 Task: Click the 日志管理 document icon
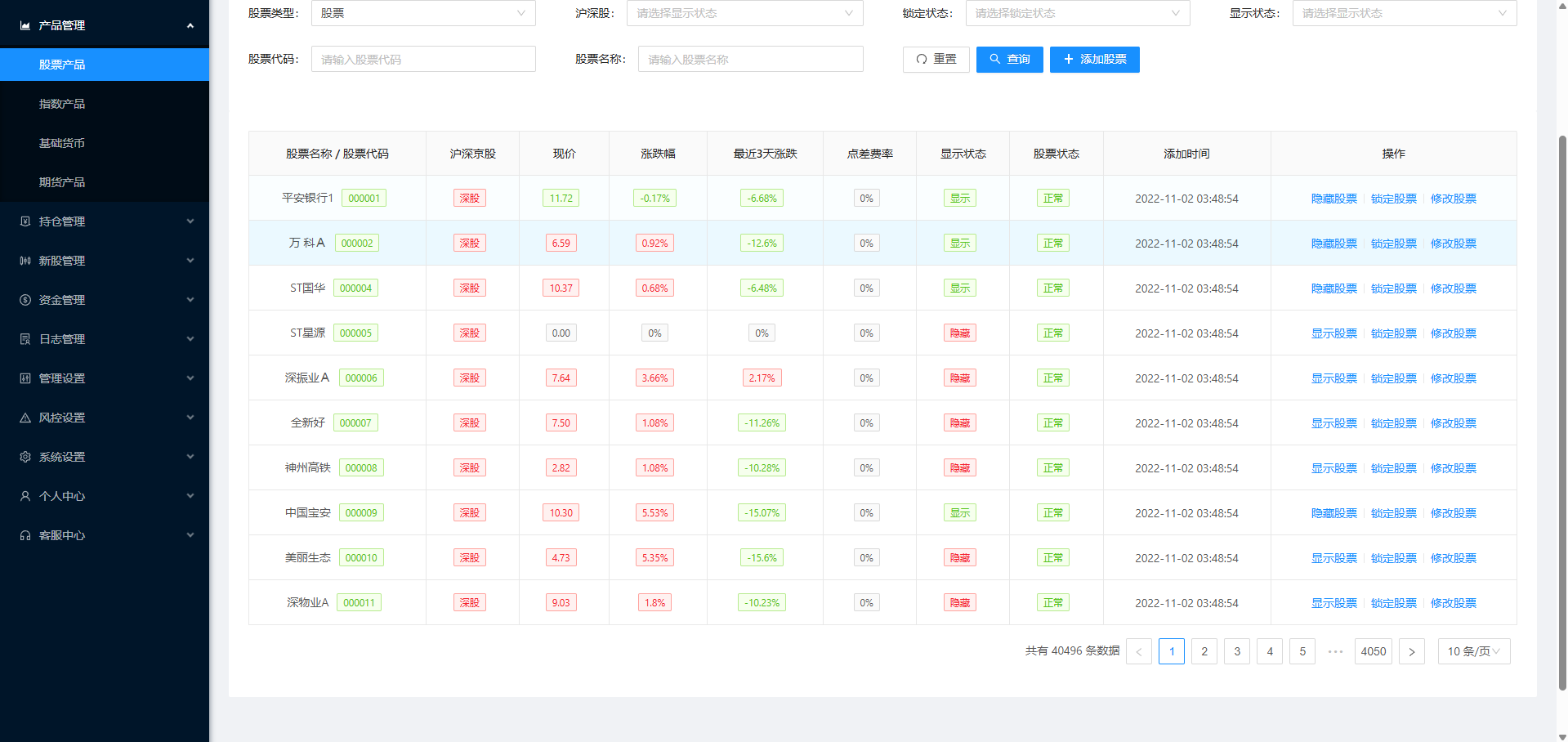click(x=25, y=339)
